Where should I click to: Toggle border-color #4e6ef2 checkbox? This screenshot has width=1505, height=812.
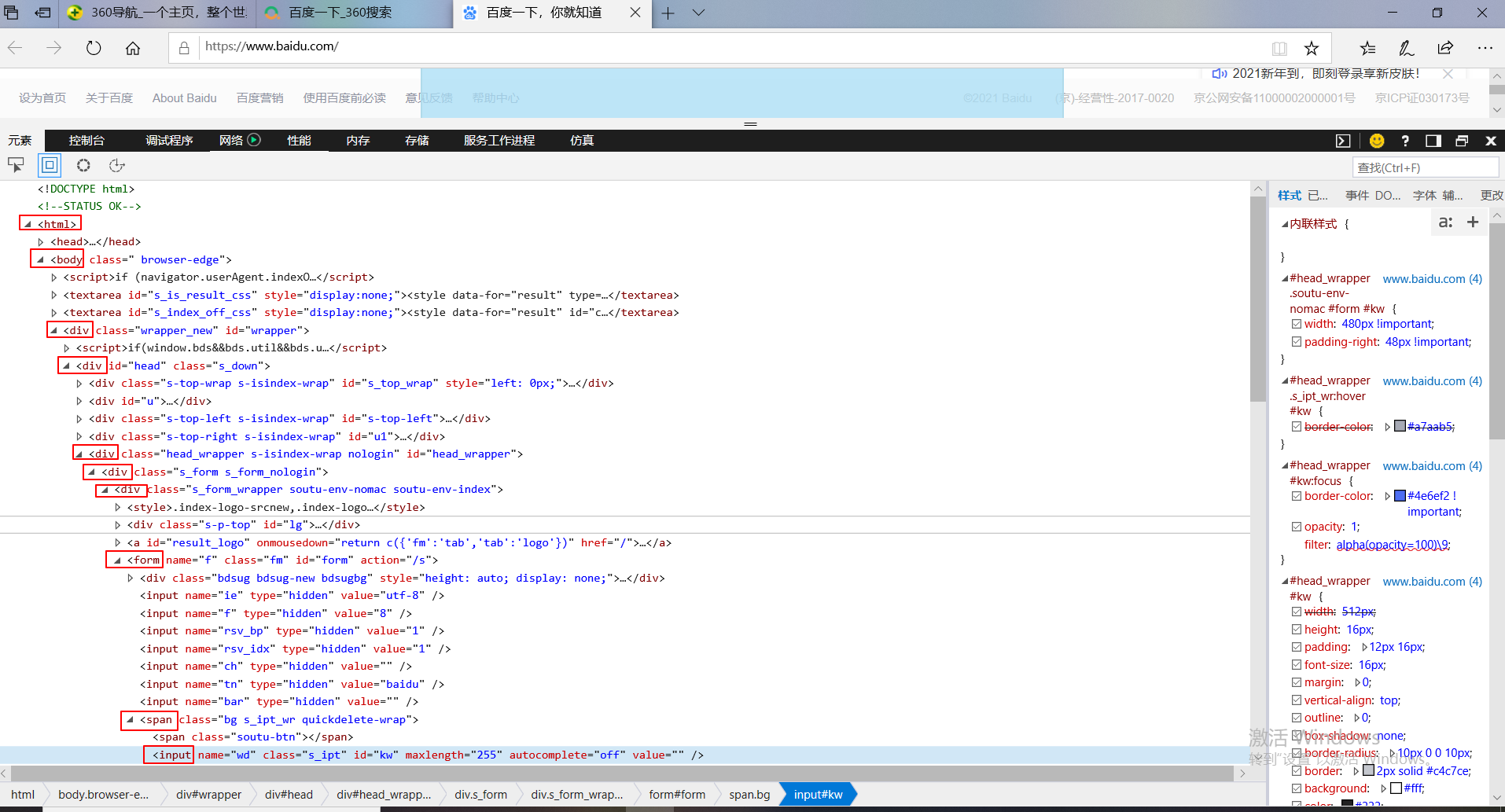[x=1297, y=496]
